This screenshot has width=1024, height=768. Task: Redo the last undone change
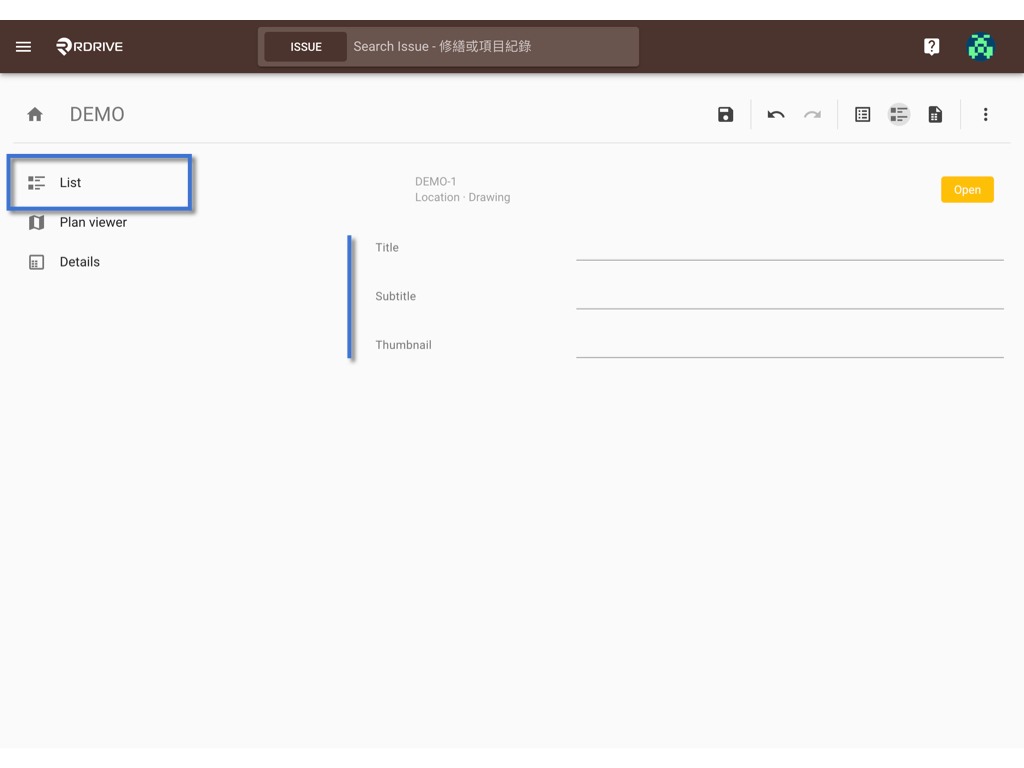coord(812,115)
